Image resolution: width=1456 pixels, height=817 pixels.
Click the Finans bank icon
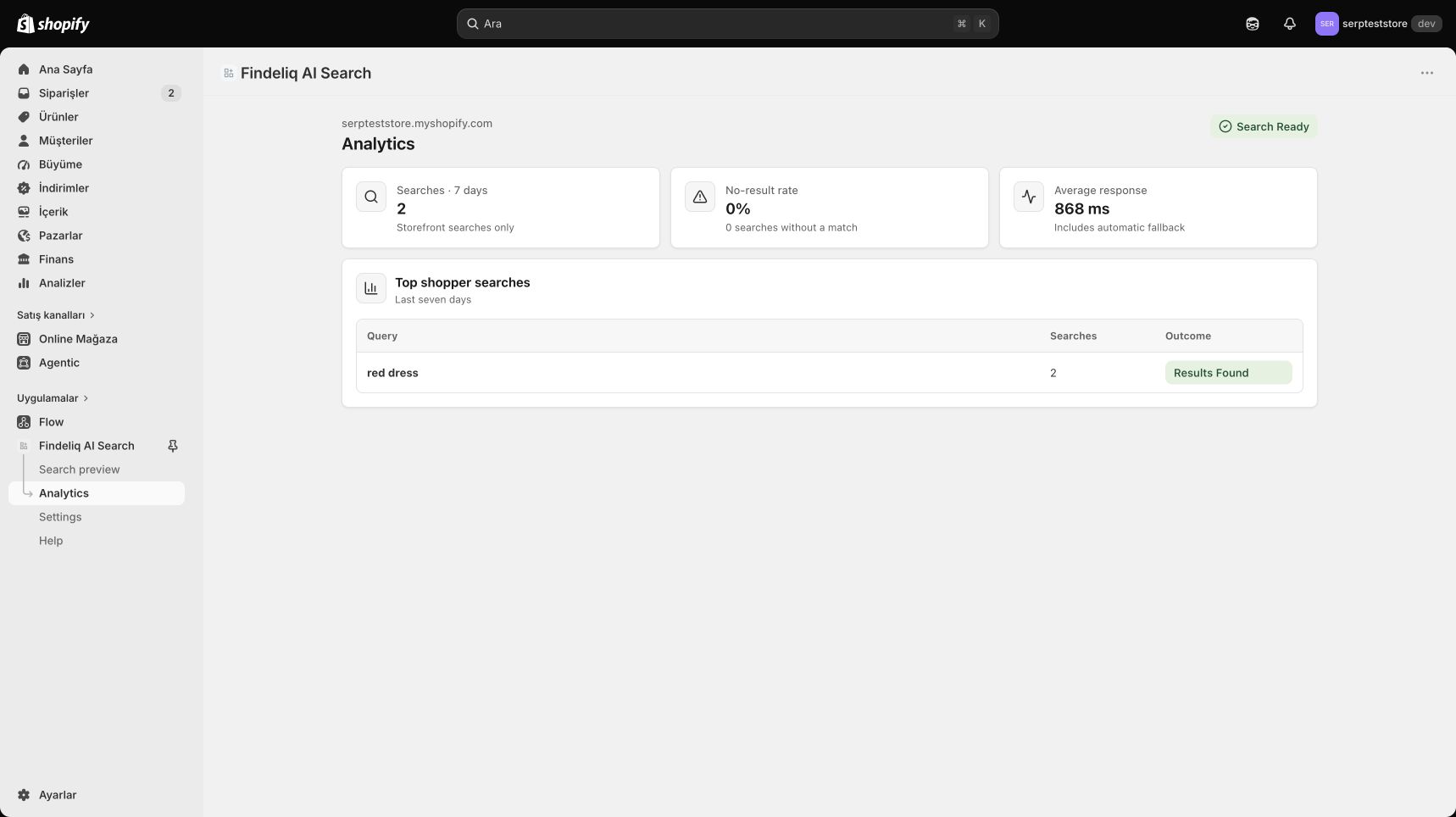pos(24,259)
